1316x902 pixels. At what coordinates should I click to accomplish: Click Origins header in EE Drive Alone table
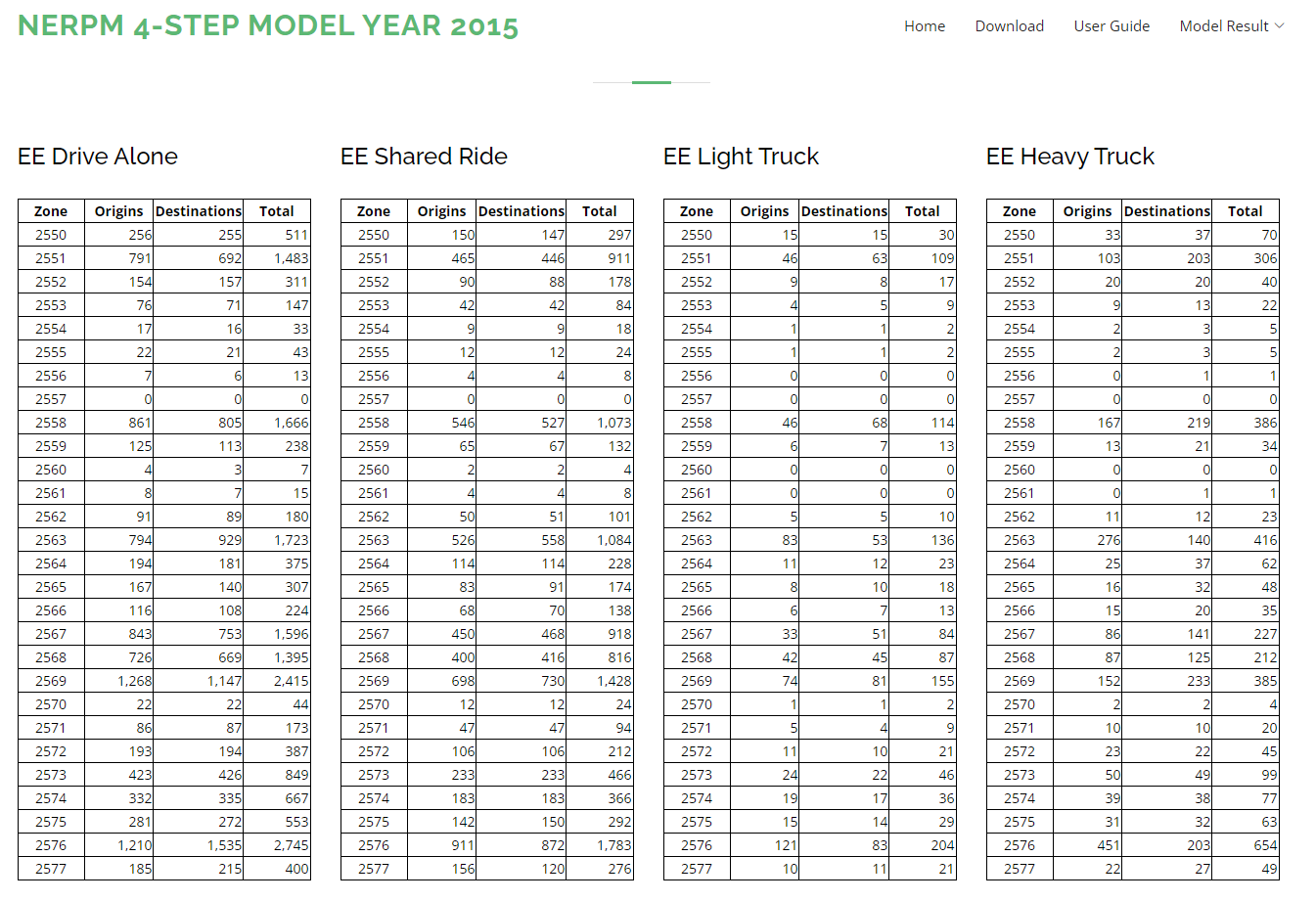coord(118,211)
